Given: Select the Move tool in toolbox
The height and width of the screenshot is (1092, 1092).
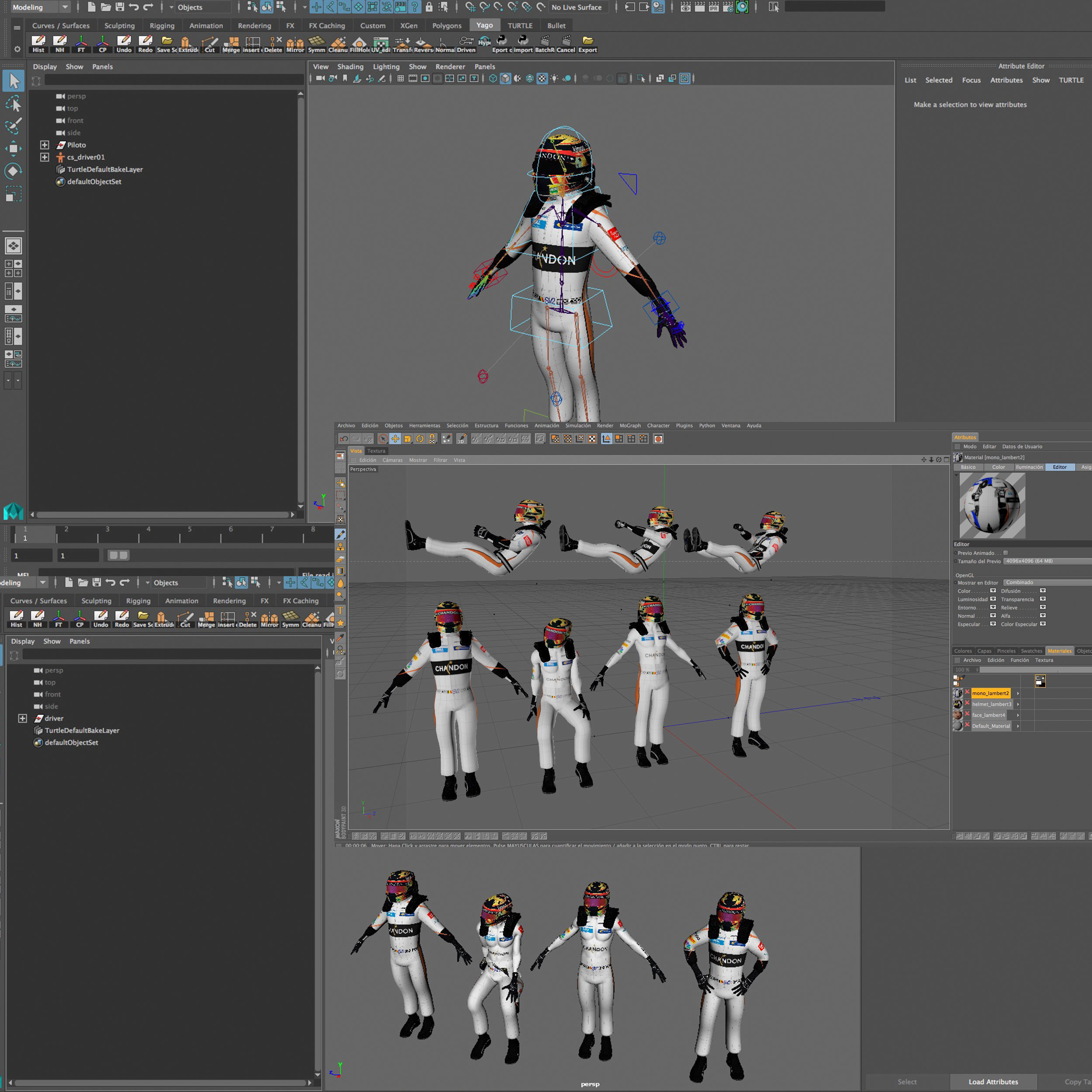Looking at the screenshot, I should [14, 149].
